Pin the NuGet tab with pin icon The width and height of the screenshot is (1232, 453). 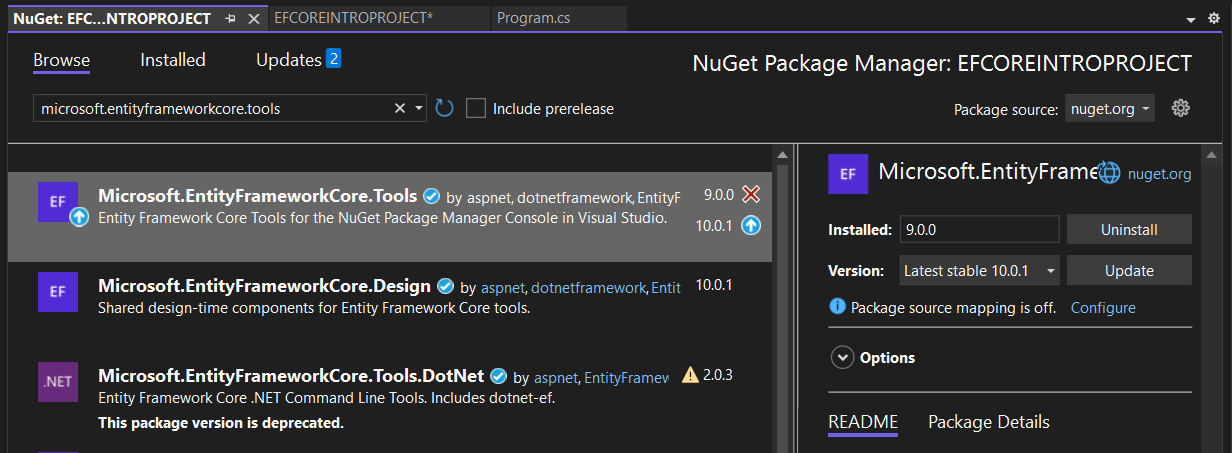(x=231, y=18)
